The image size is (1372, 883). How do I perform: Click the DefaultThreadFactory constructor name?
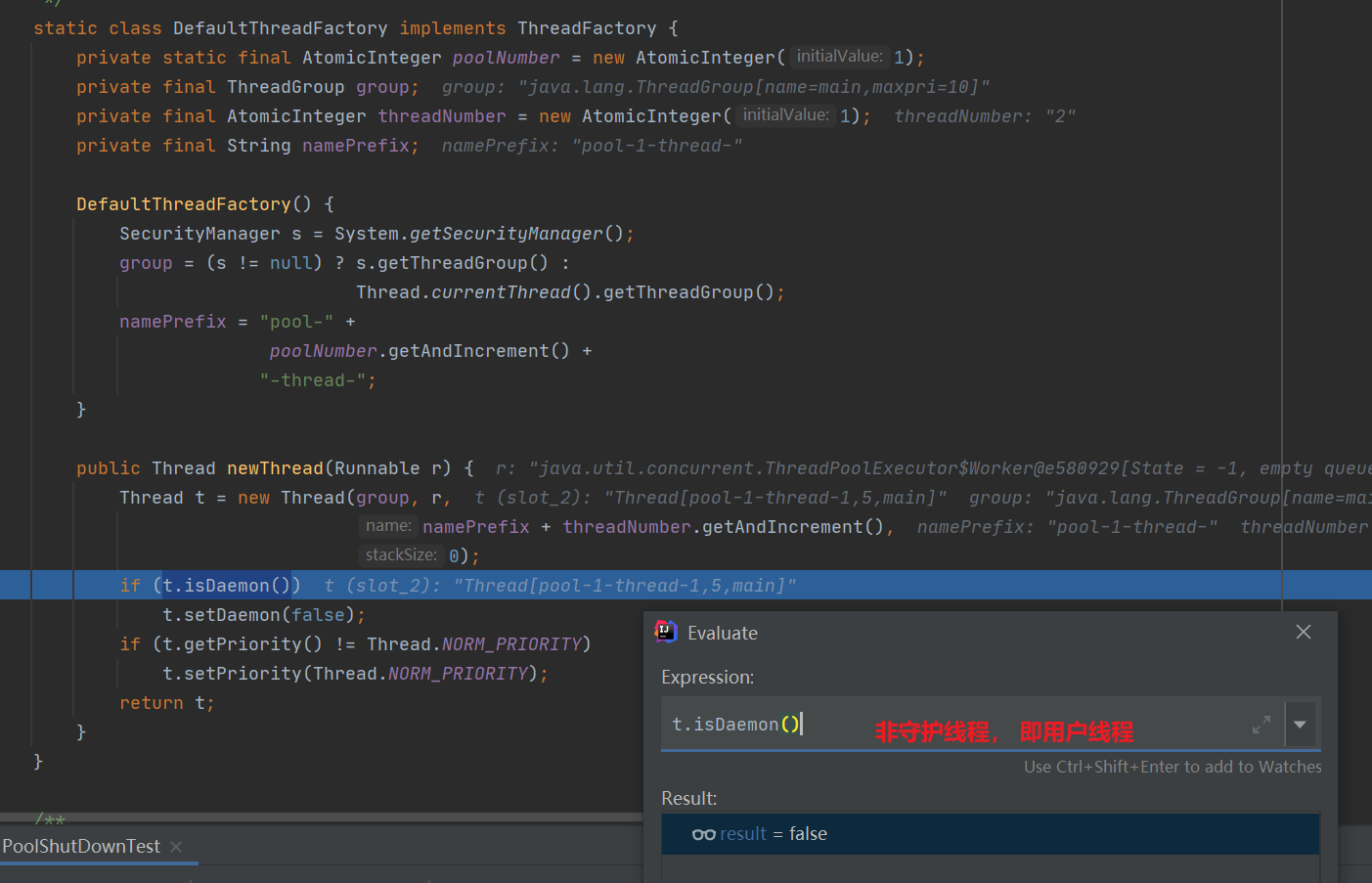(x=184, y=204)
